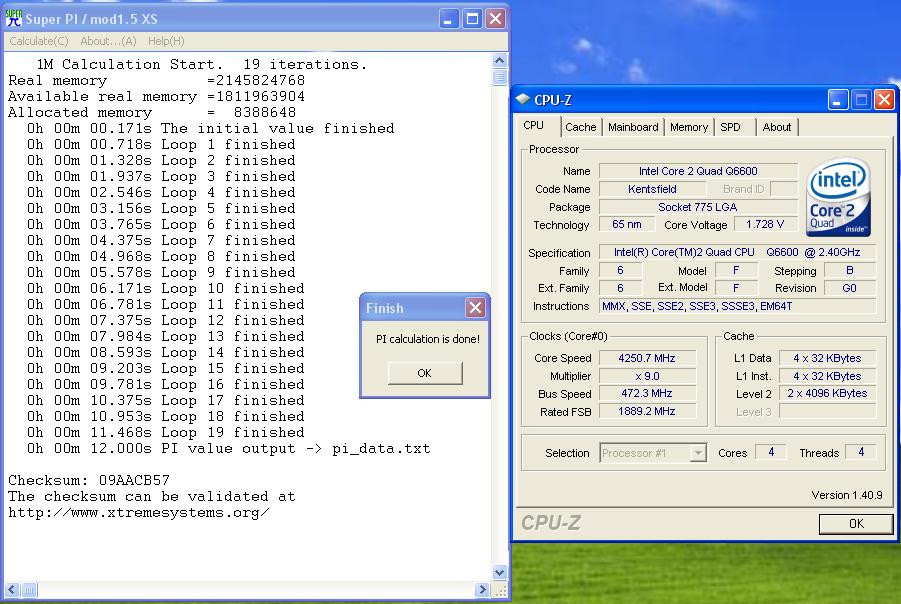Click the 'Loop 19 finished' line
Image resolution: width=901 pixels, height=604 pixels.
click(165, 432)
